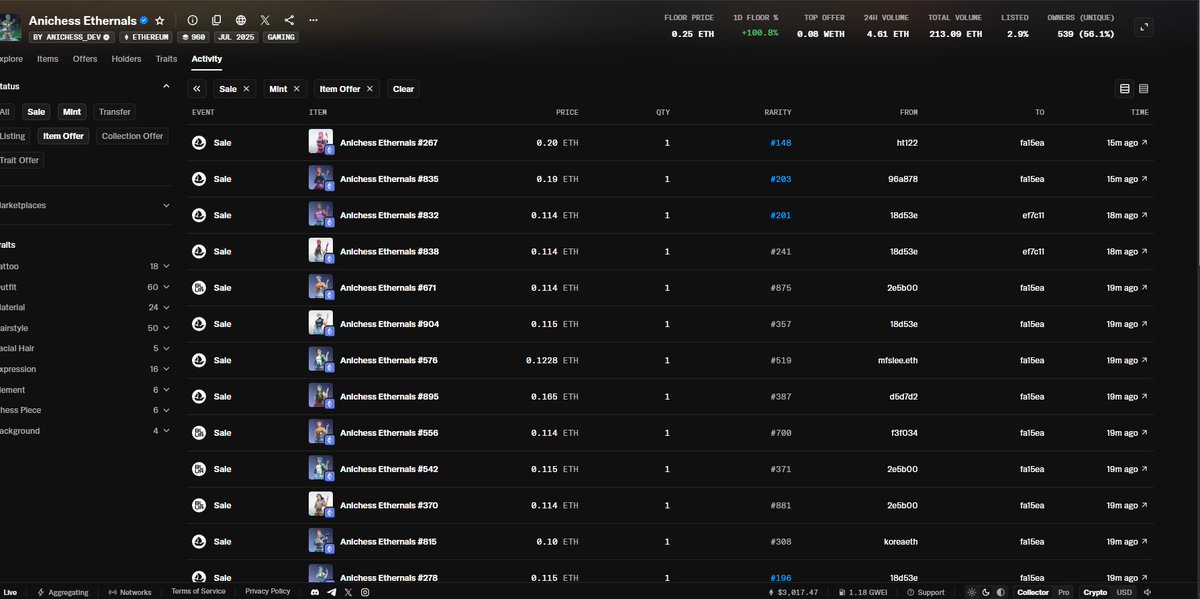This screenshot has height=599, width=1200.
Task: Star the Anichess Ethernals collection as favorite
Action: tap(160, 20)
